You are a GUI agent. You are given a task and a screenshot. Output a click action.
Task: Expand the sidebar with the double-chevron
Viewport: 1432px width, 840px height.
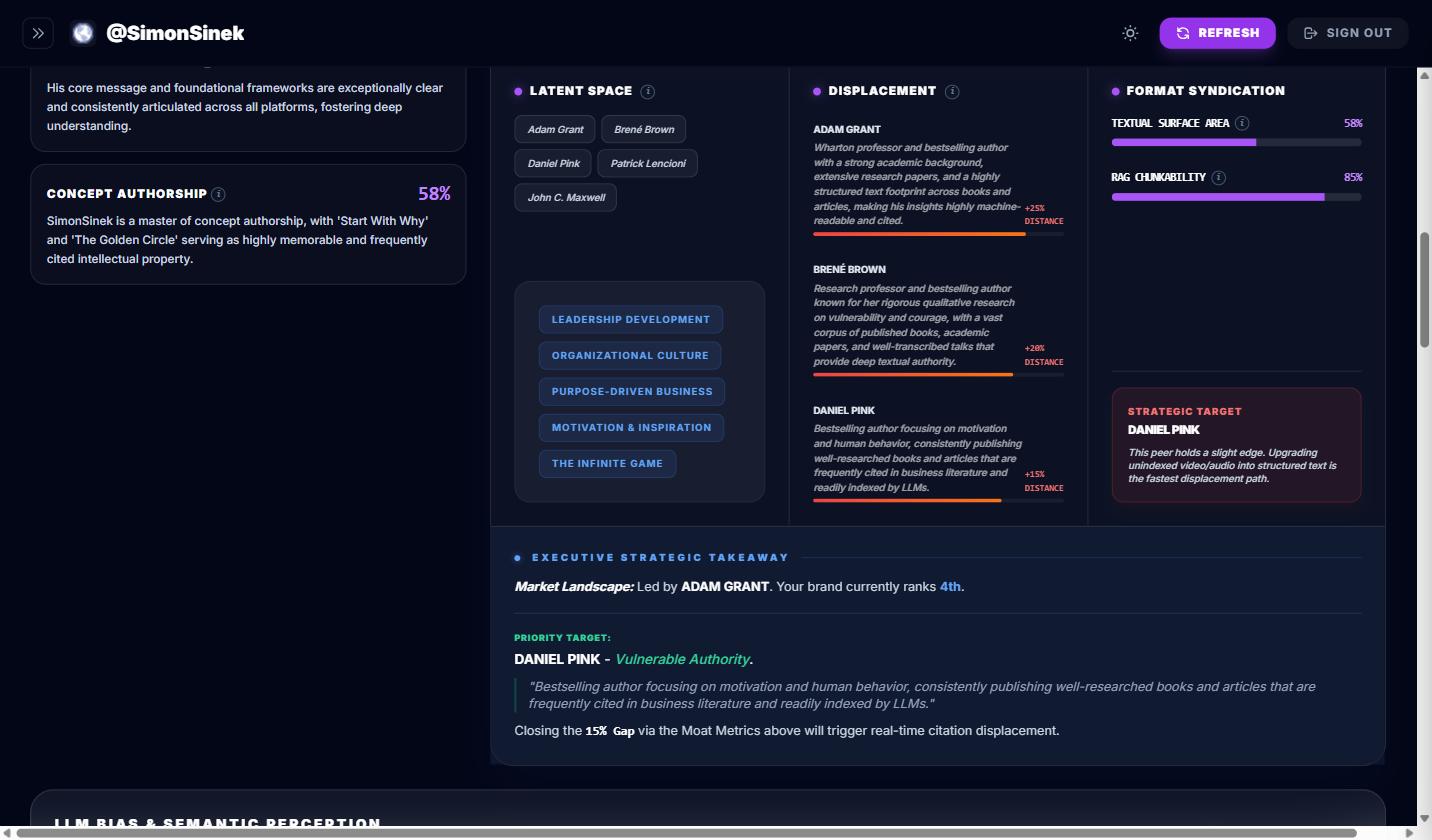(x=38, y=32)
